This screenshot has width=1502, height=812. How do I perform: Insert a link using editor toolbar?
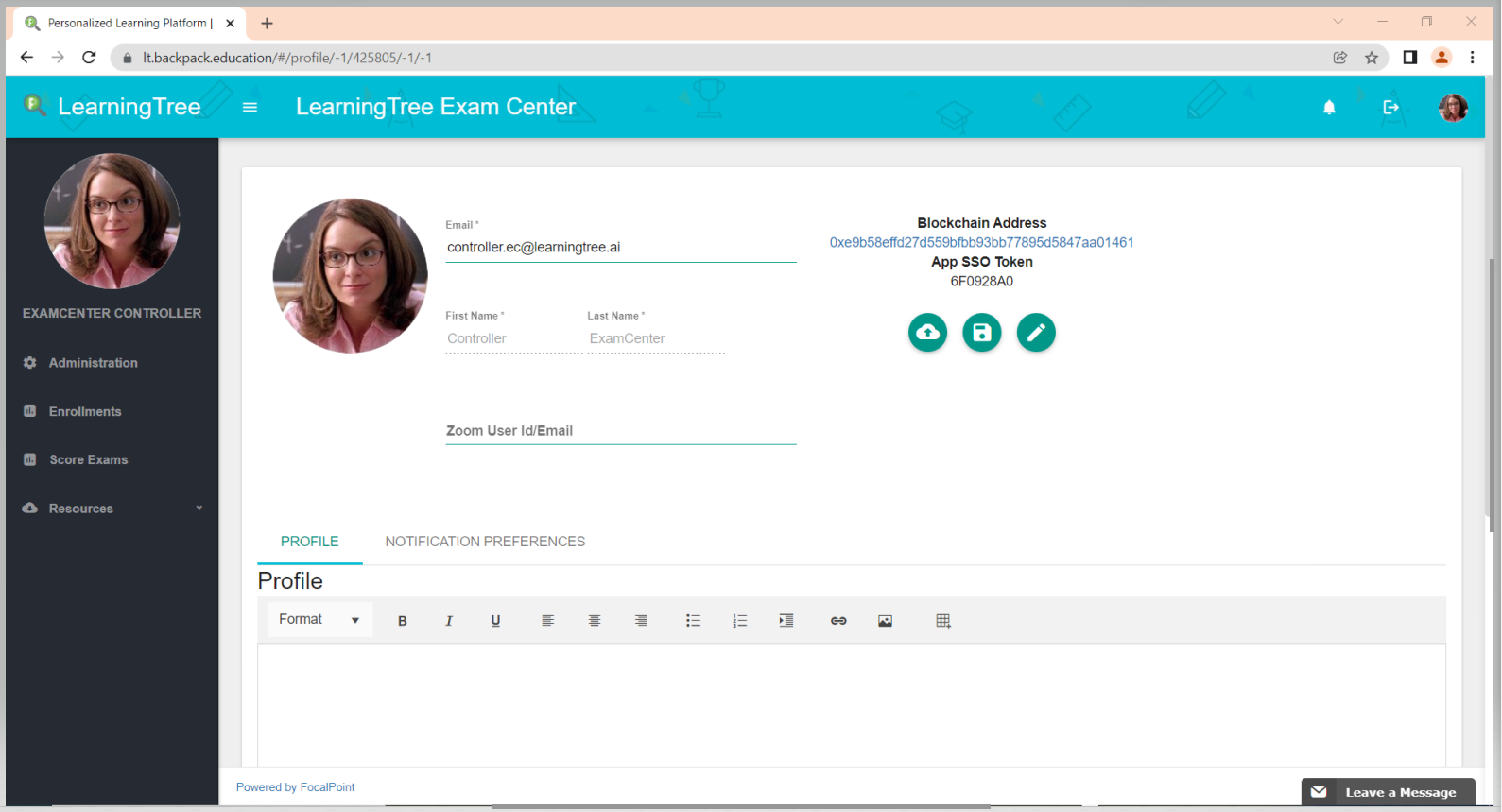click(838, 621)
